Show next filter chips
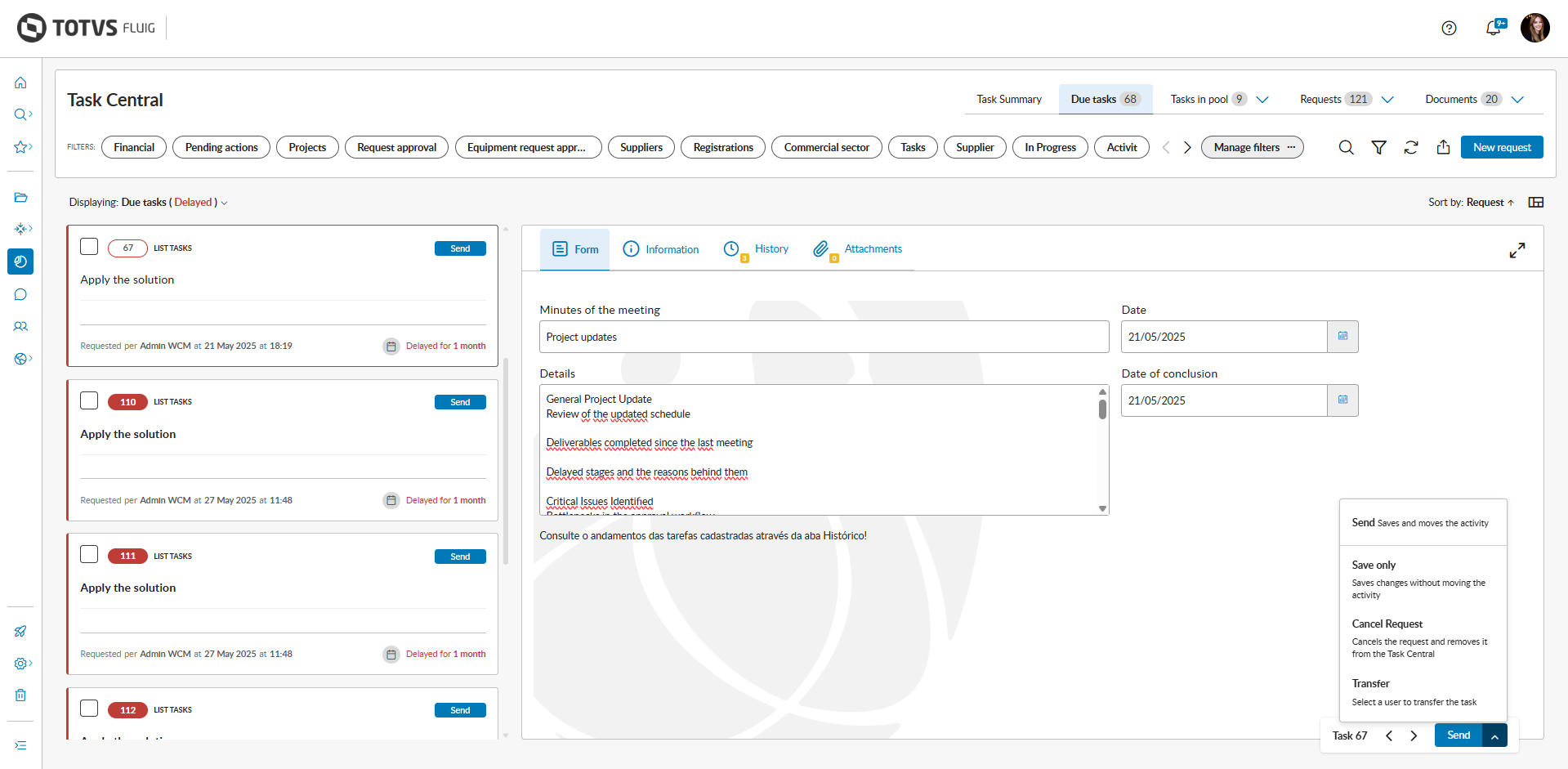1568x769 pixels. 1187,147
